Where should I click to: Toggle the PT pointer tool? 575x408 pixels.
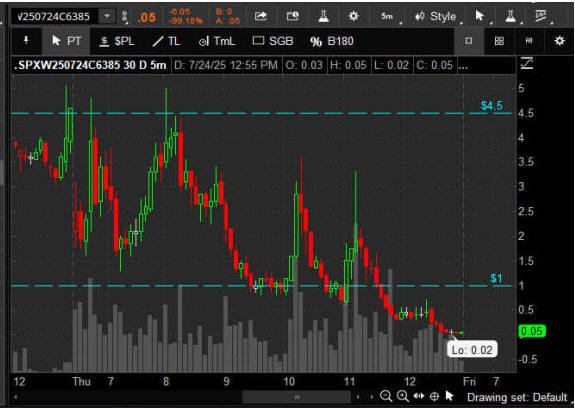click(66, 41)
